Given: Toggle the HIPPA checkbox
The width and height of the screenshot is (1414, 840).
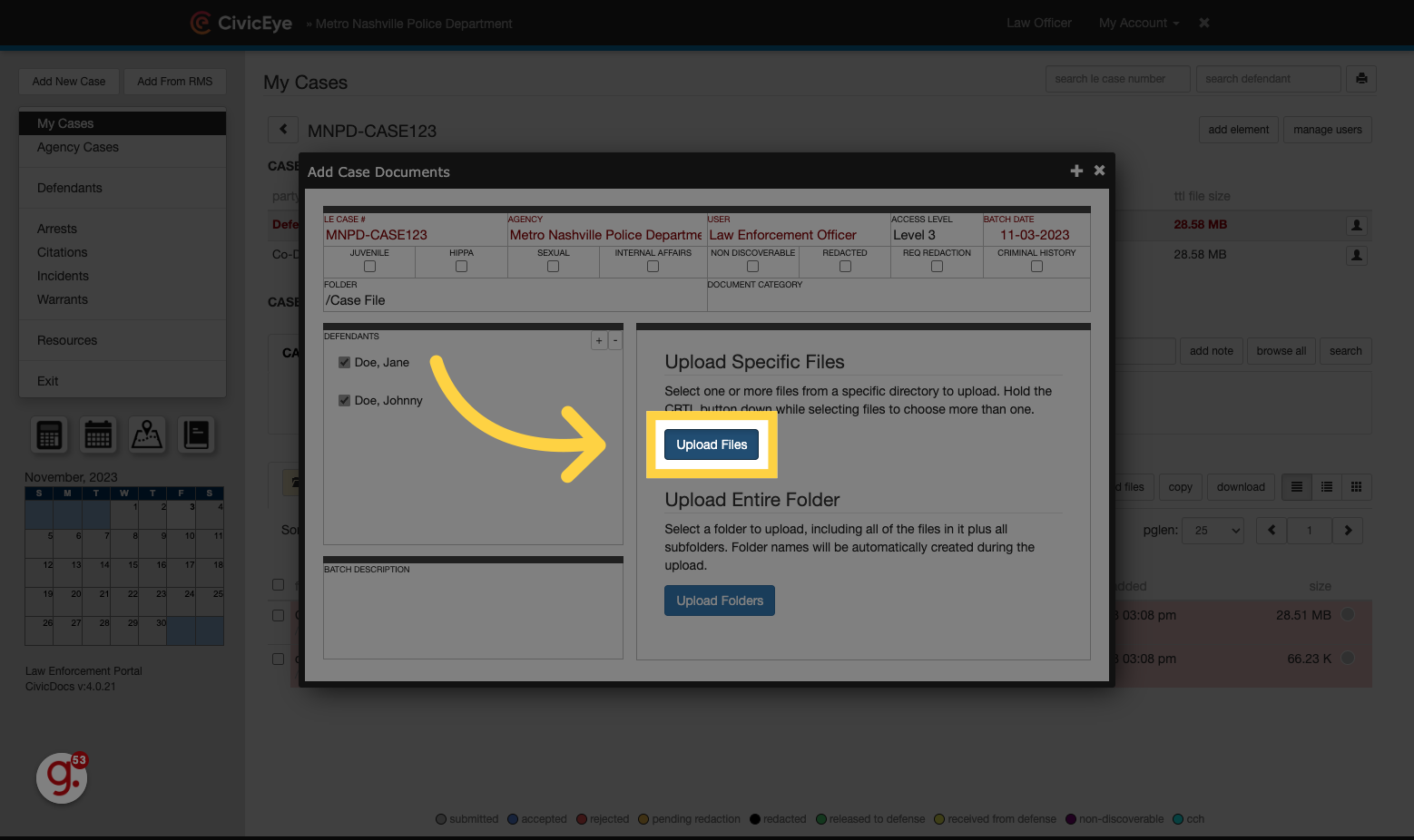Looking at the screenshot, I should (x=461, y=267).
